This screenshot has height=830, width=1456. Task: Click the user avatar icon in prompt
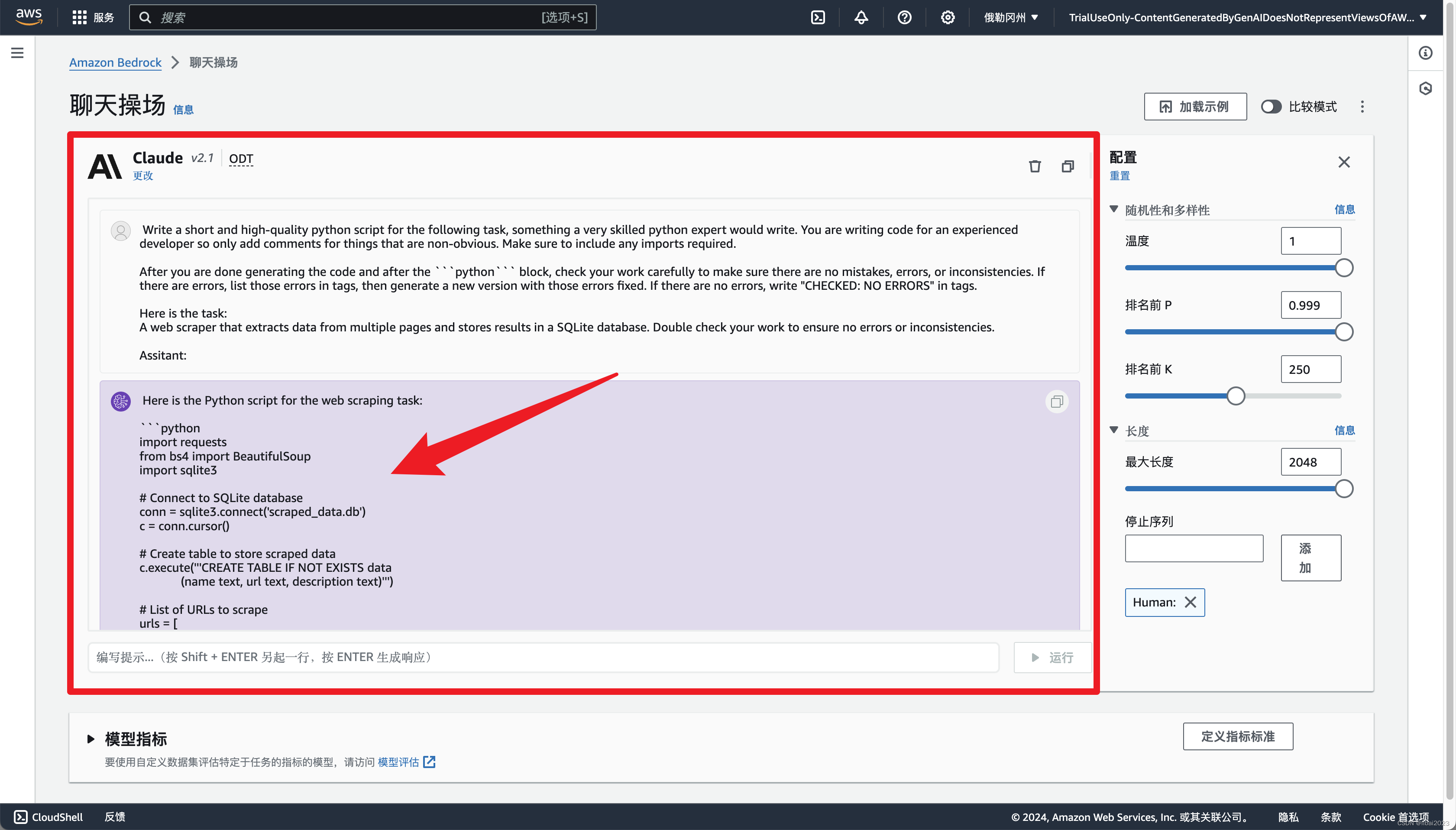pos(120,231)
